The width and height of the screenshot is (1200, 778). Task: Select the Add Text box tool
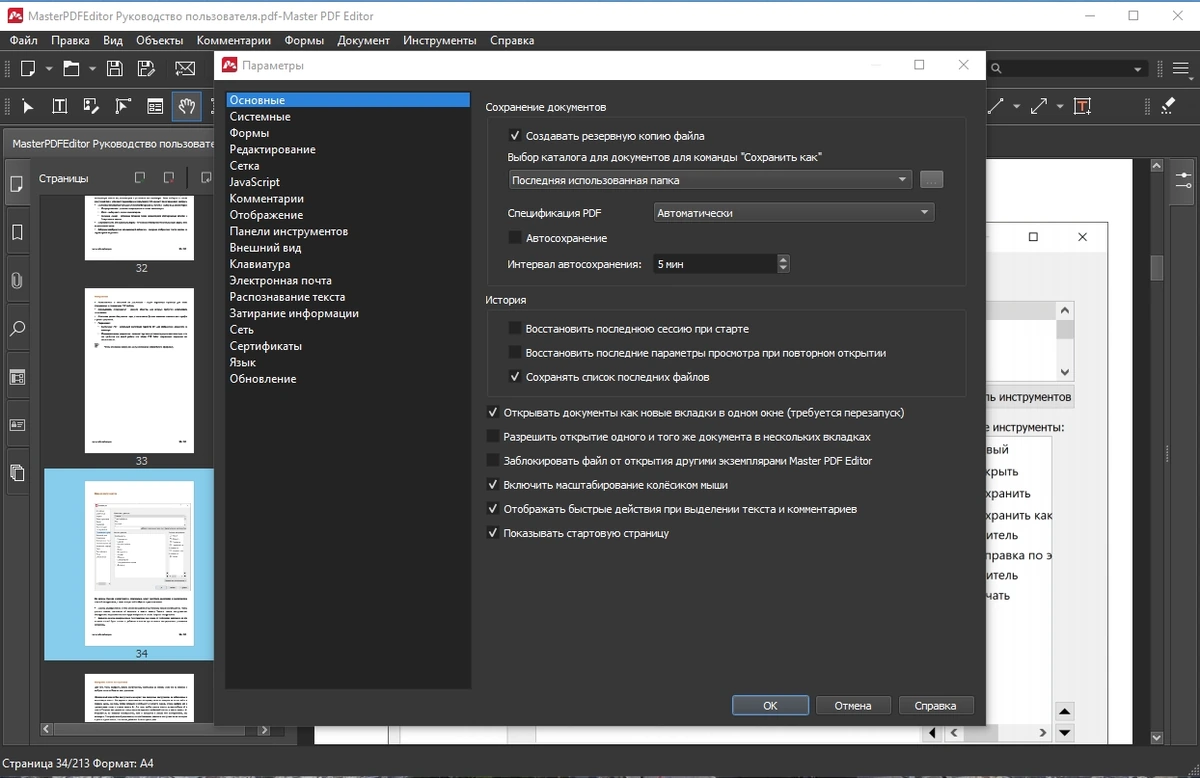pyautogui.click(x=1083, y=105)
